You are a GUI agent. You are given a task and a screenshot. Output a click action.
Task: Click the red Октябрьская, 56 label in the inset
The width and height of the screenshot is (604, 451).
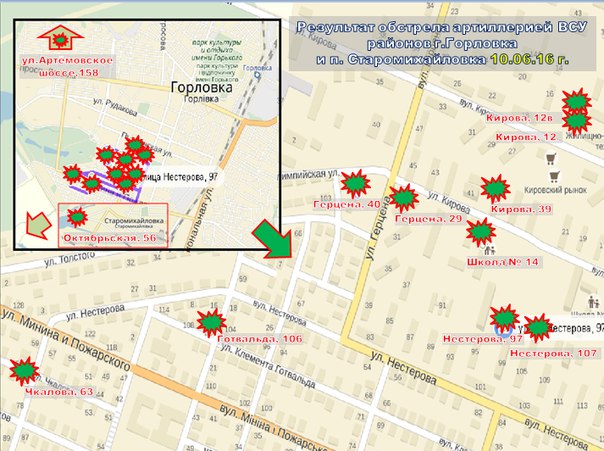tap(110, 238)
